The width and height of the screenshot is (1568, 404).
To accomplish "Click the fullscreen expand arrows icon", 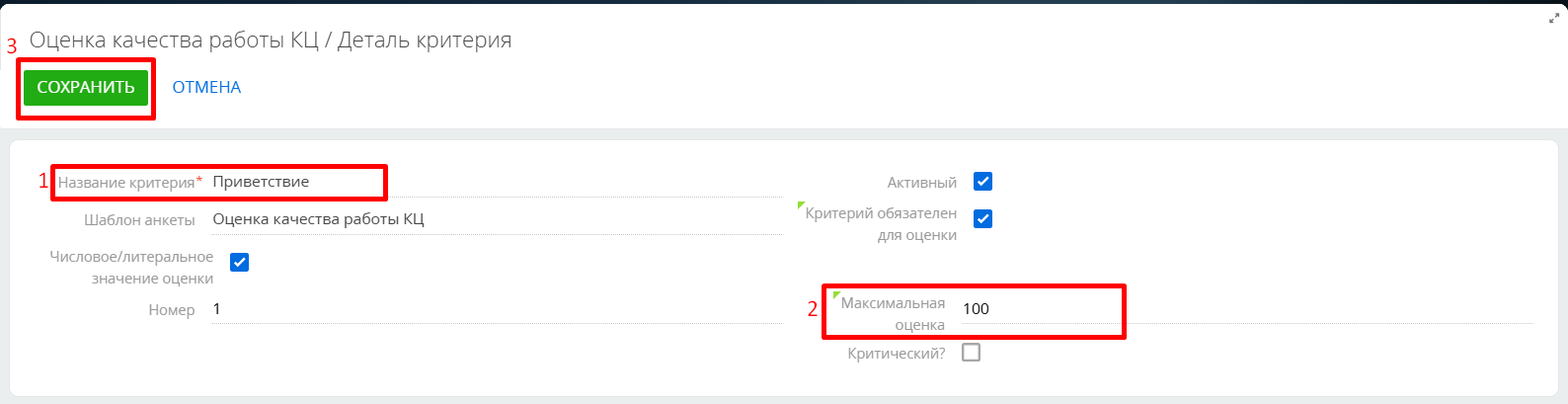I will click(1553, 18).
